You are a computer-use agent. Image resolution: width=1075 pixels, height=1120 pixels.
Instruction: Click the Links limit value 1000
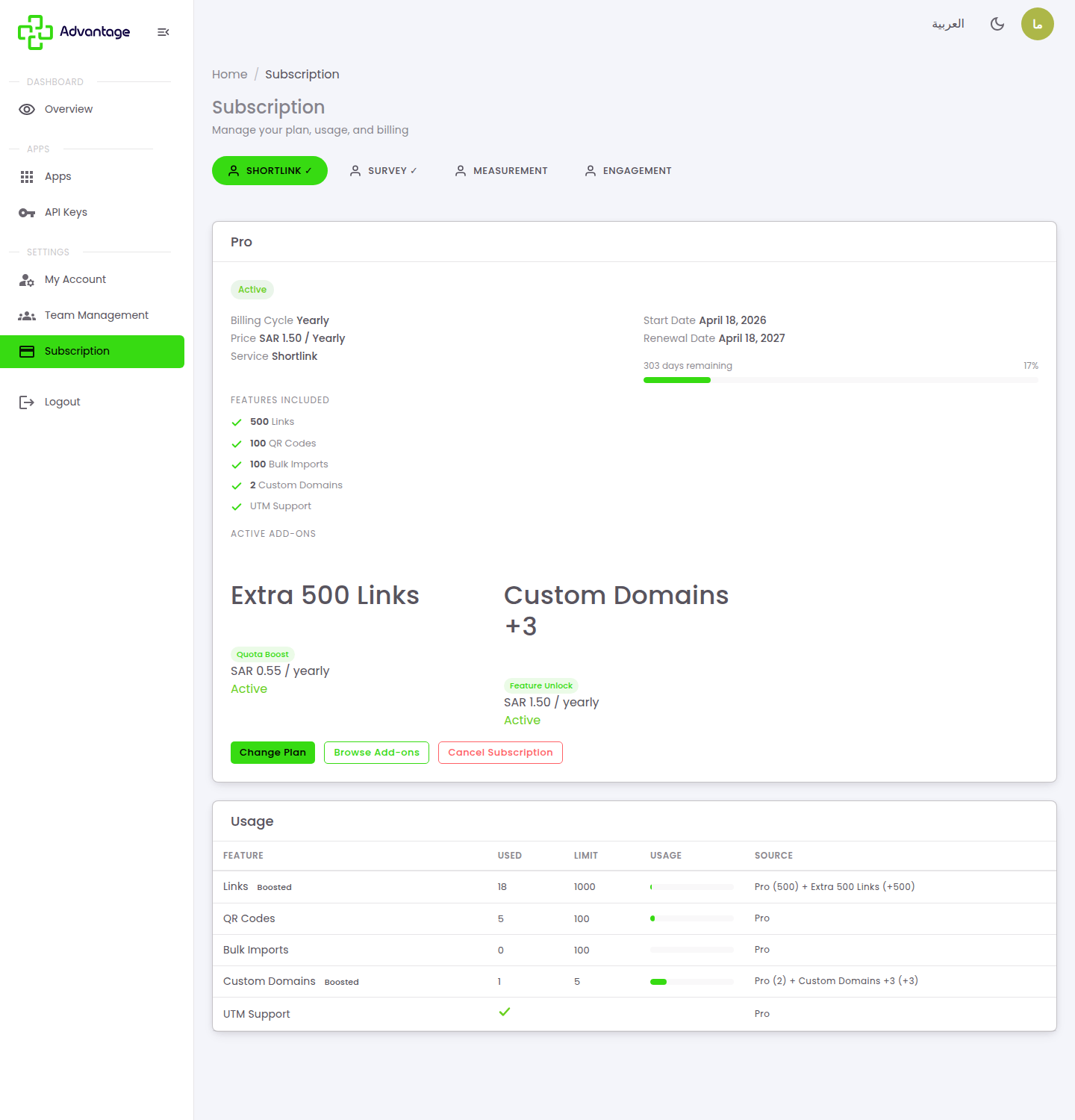pos(585,887)
